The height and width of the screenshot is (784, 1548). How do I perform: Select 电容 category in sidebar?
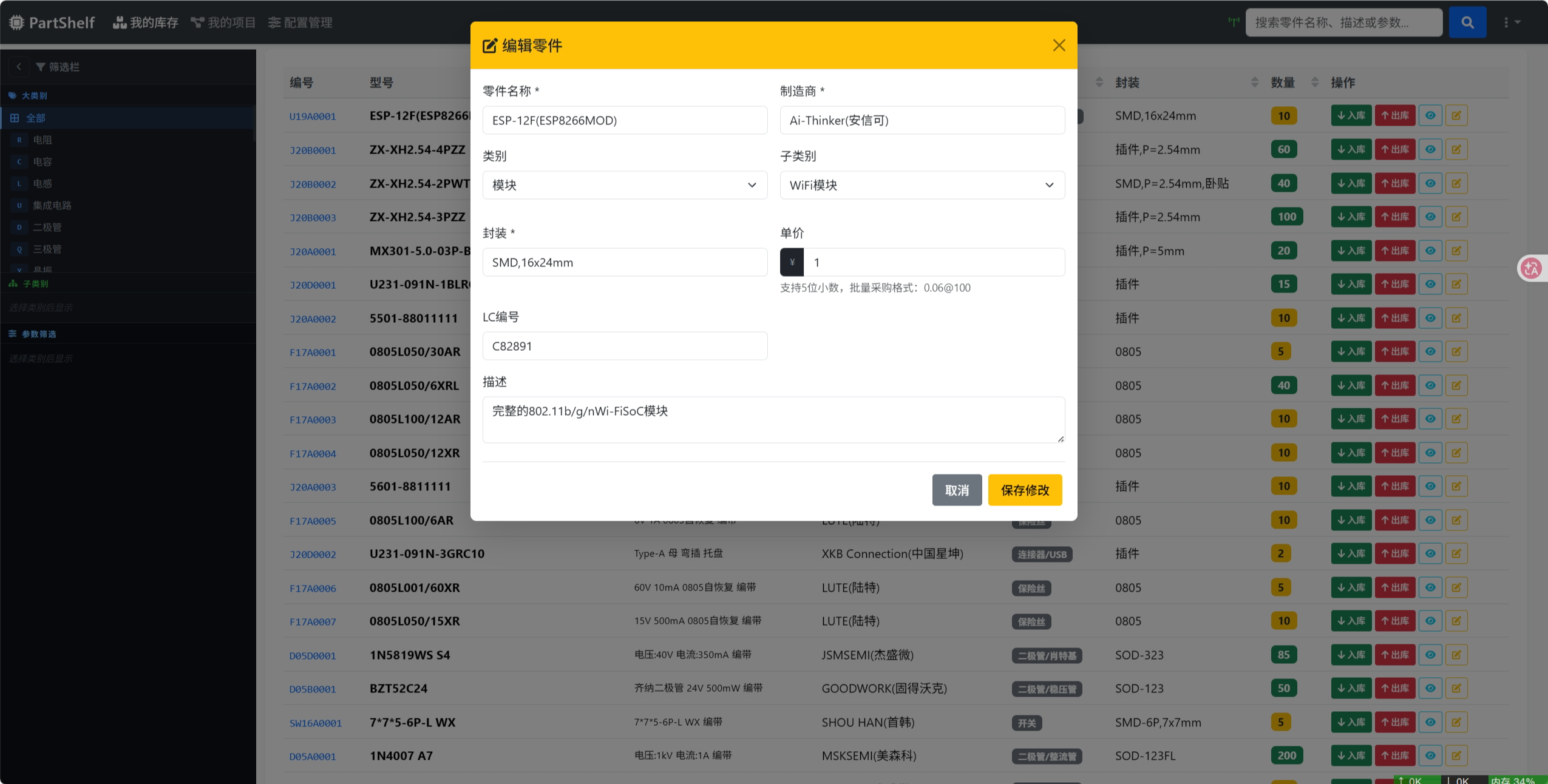pos(127,161)
